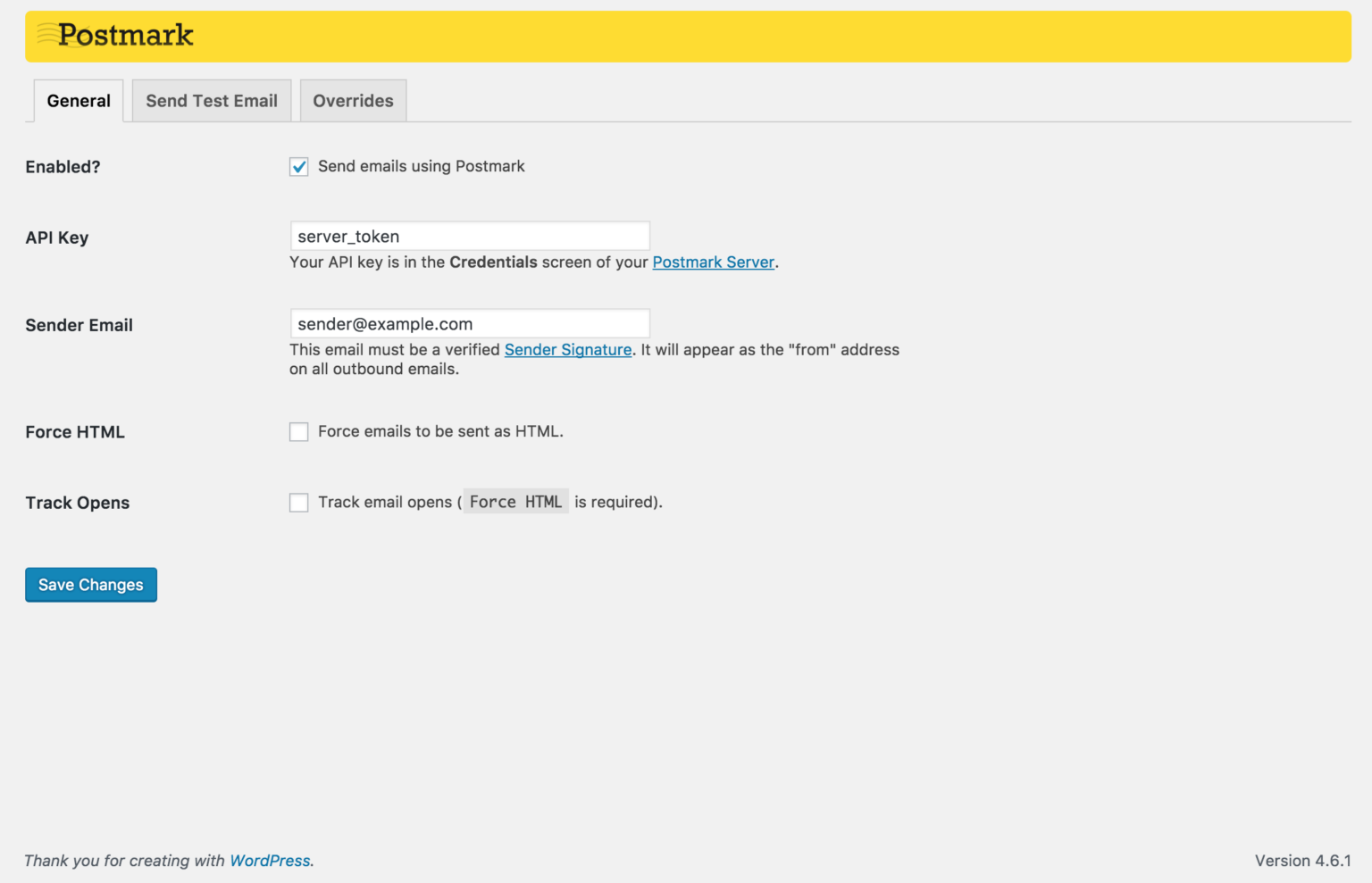
Task: Follow the Sender Signature link
Action: [568, 349]
